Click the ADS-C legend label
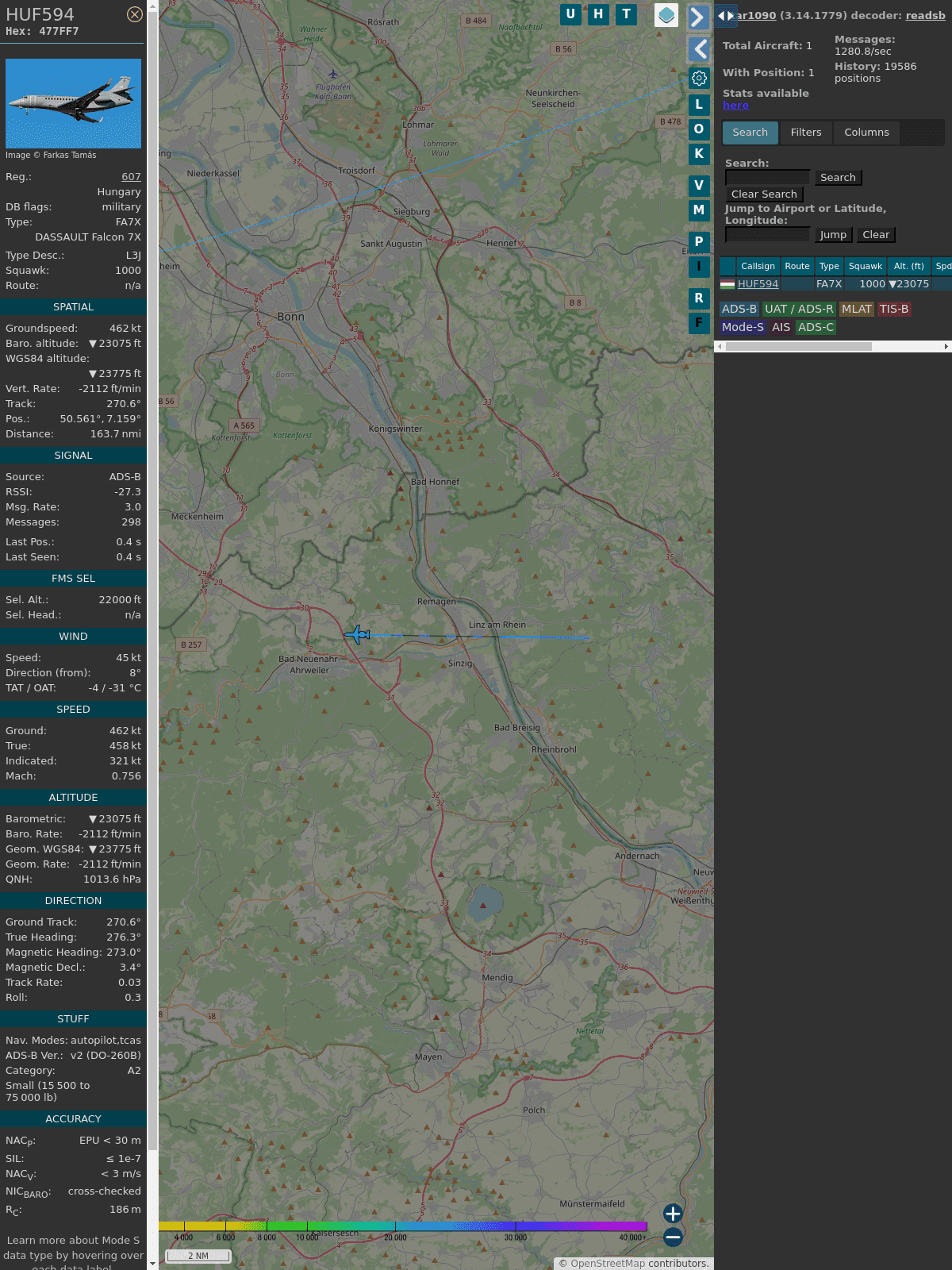This screenshot has width=952, height=1270. [816, 328]
